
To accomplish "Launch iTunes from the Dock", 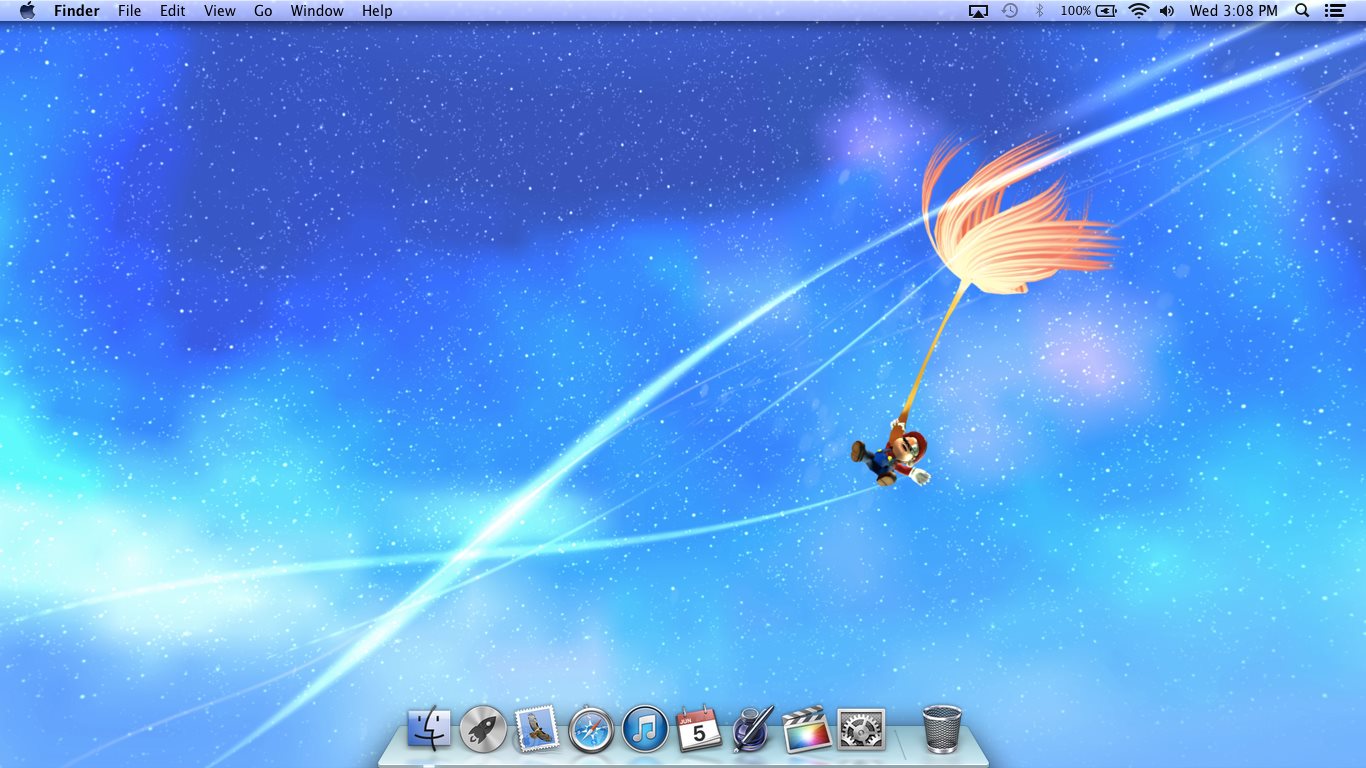I will click(x=644, y=729).
